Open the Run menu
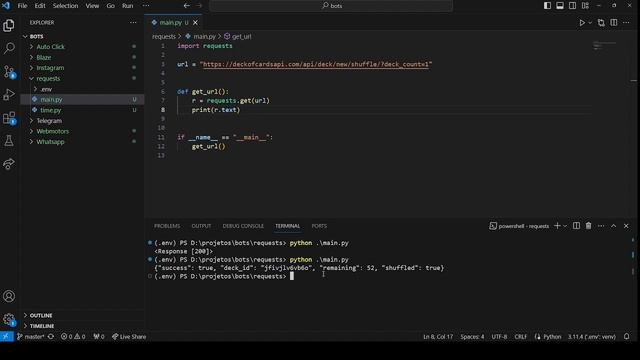Viewport: 640px width, 360px height. pyautogui.click(x=128, y=6)
